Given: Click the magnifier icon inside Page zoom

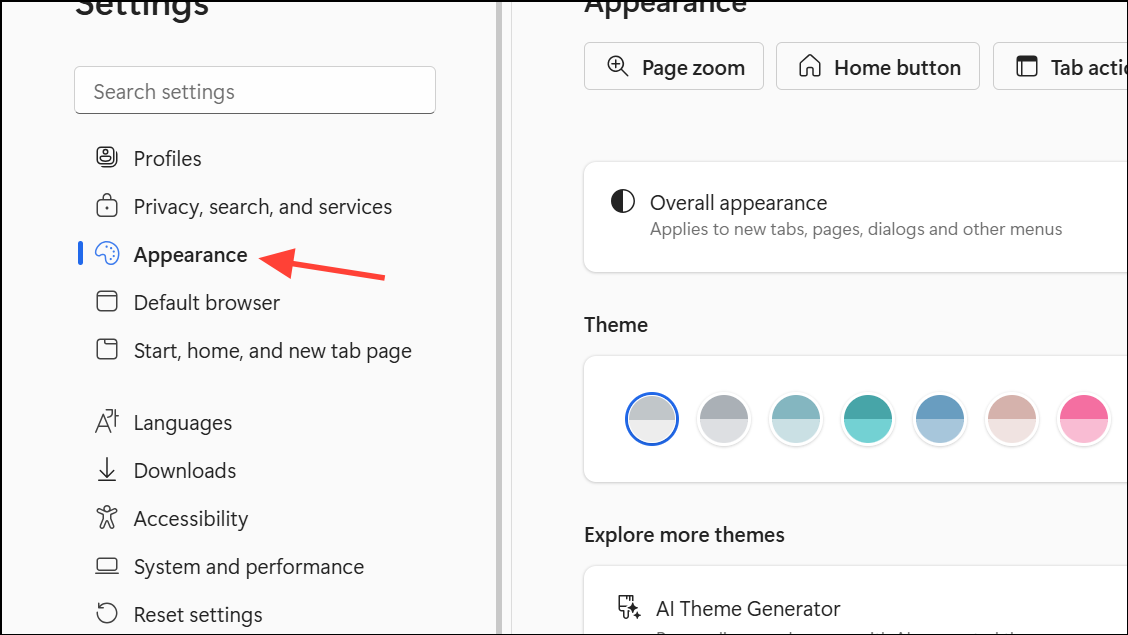Looking at the screenshot, I should (617, 66).
